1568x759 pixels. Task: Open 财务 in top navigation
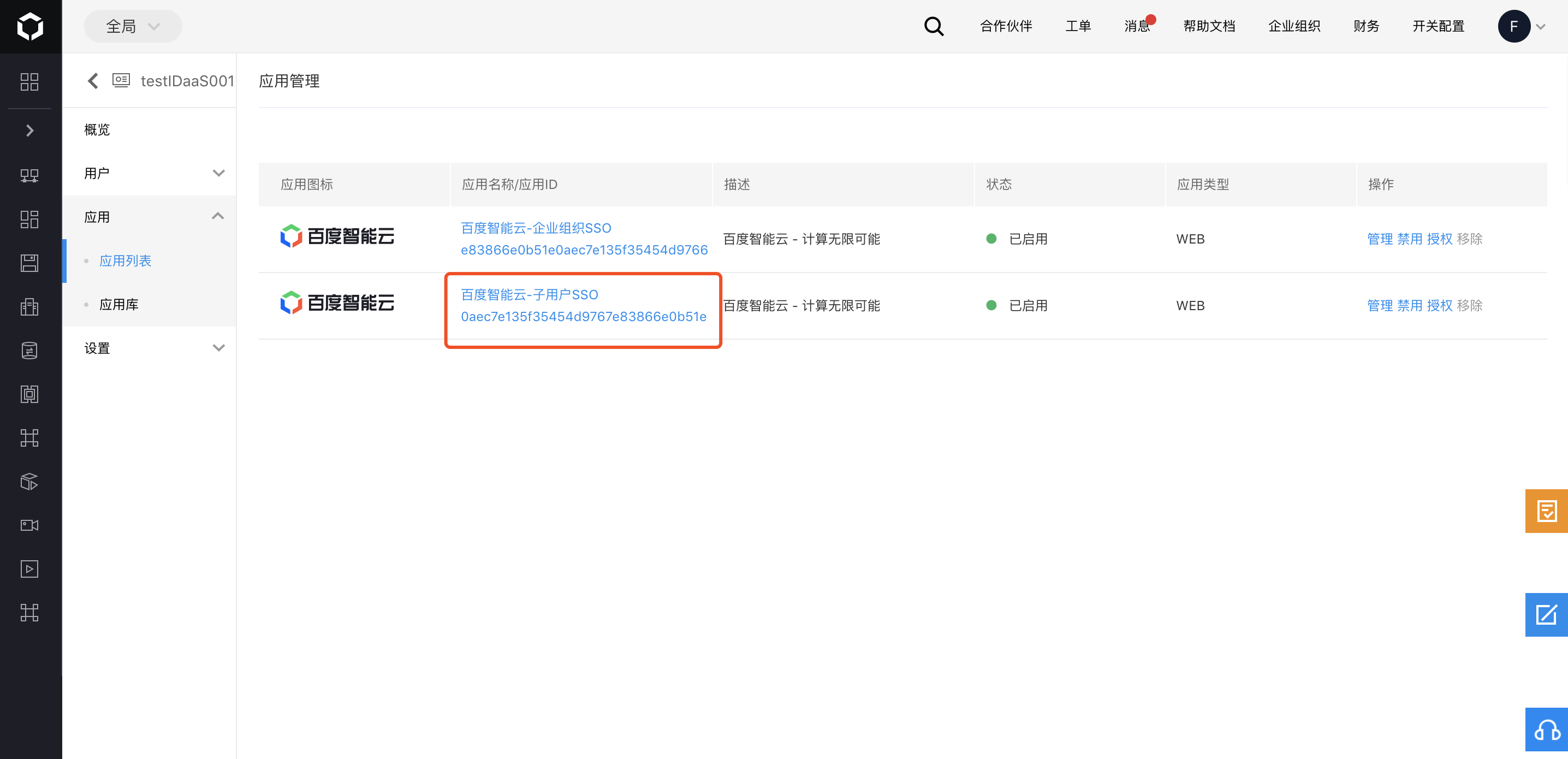tap(1366, 26)
